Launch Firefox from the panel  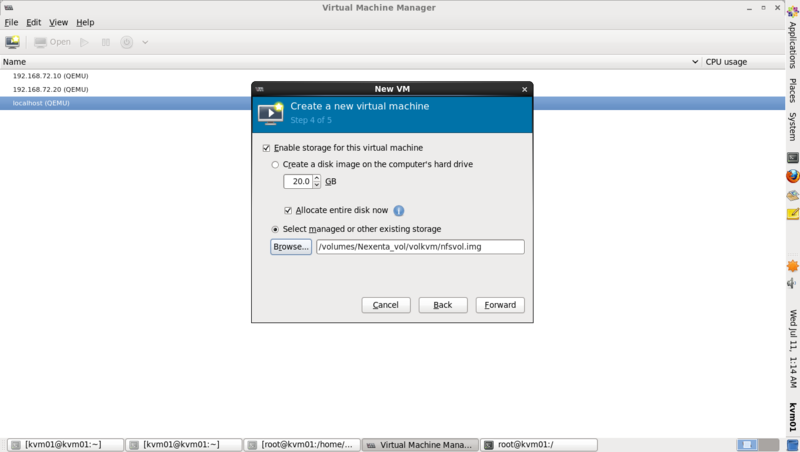[x=793, y=176]
